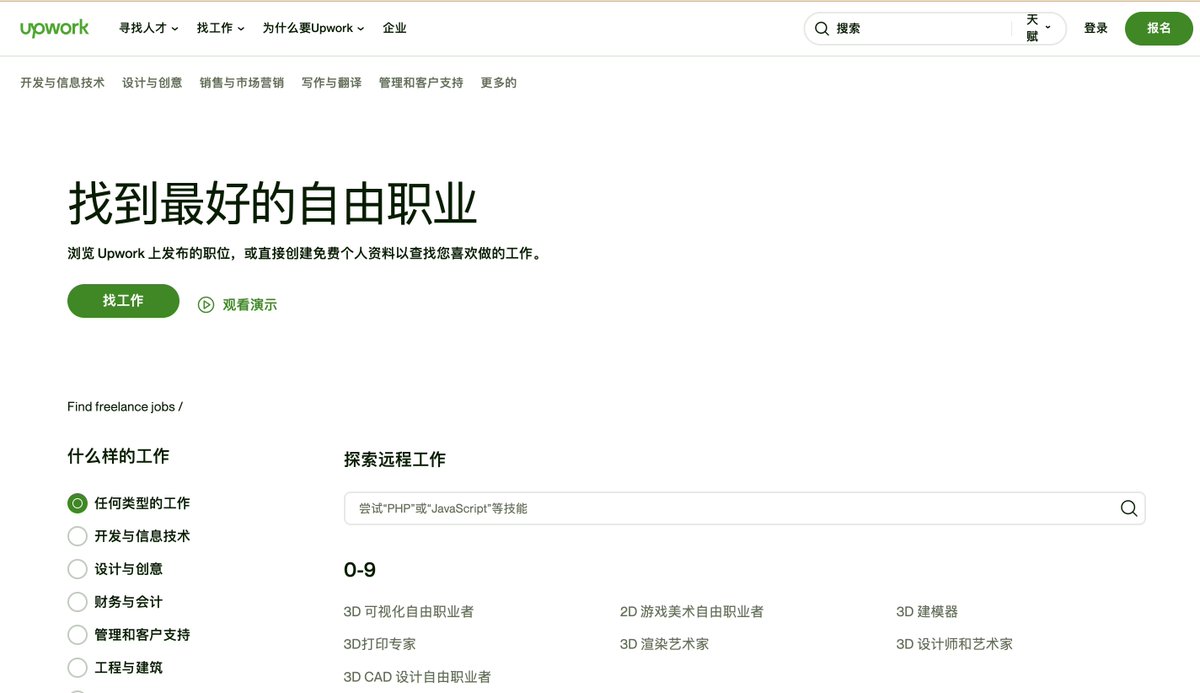Click the 探索远程工作 heading
This screenshot has width=1200, height=693.
tap(395, 460)
